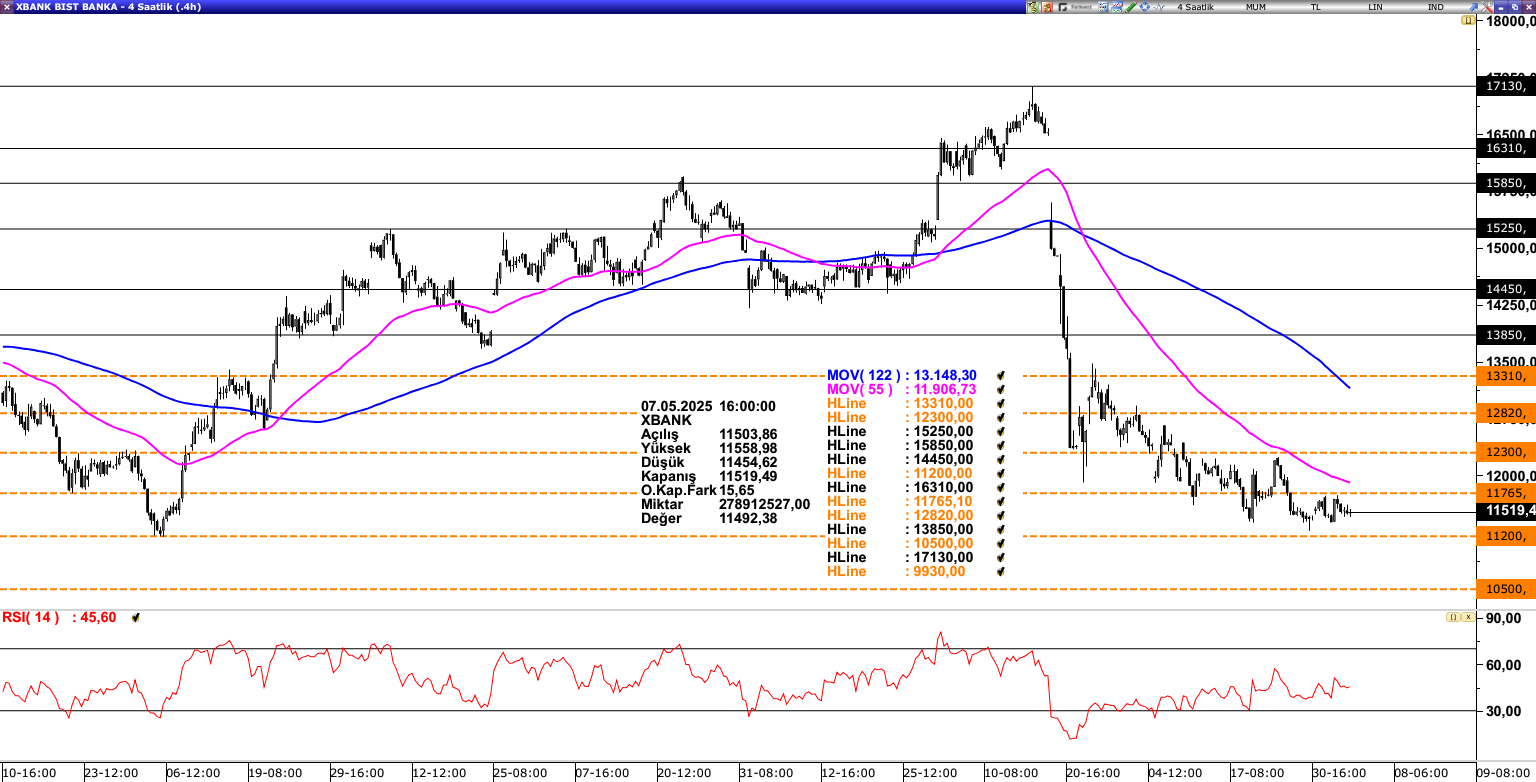This screenshot has height=782, width=1536.
Task: Click the current price tag 11519
Action: pyautogui.click(x=1505, y=511)
